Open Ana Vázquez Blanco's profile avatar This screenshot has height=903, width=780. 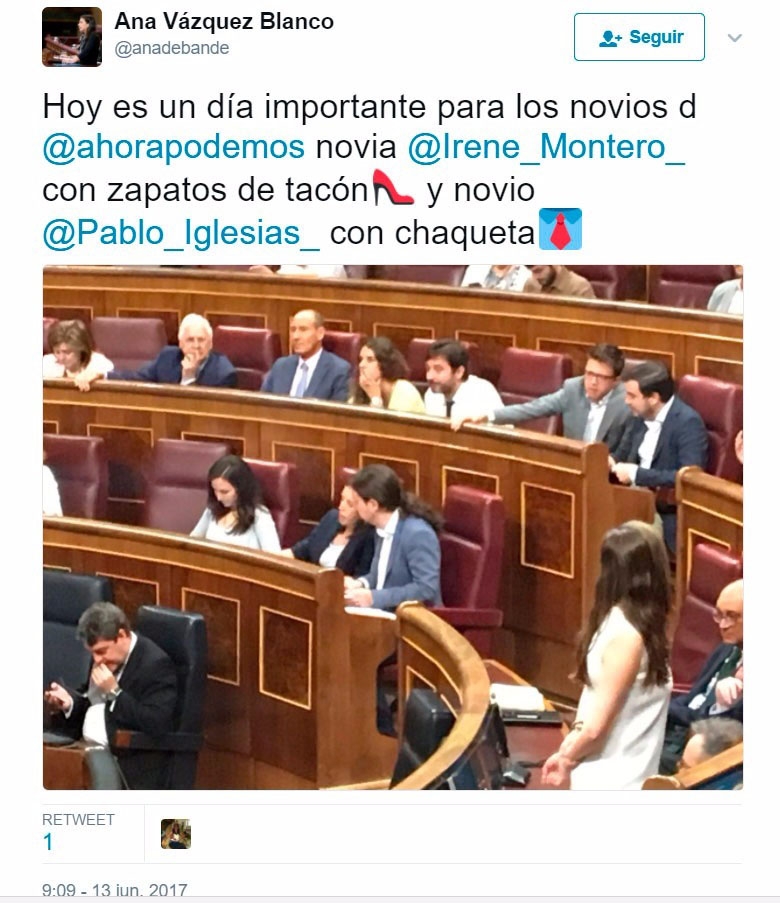tap(72, 37)
